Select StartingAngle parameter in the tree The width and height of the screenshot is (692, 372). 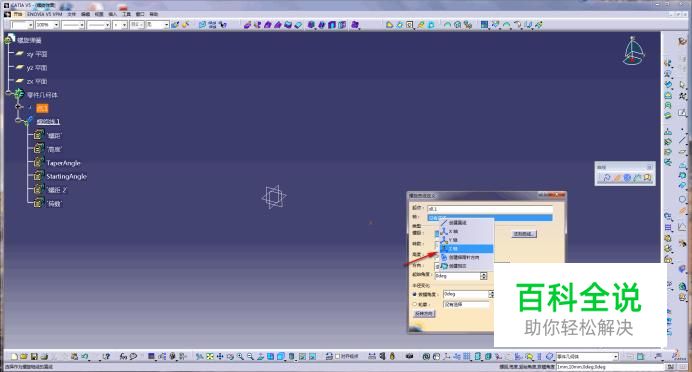67,176
